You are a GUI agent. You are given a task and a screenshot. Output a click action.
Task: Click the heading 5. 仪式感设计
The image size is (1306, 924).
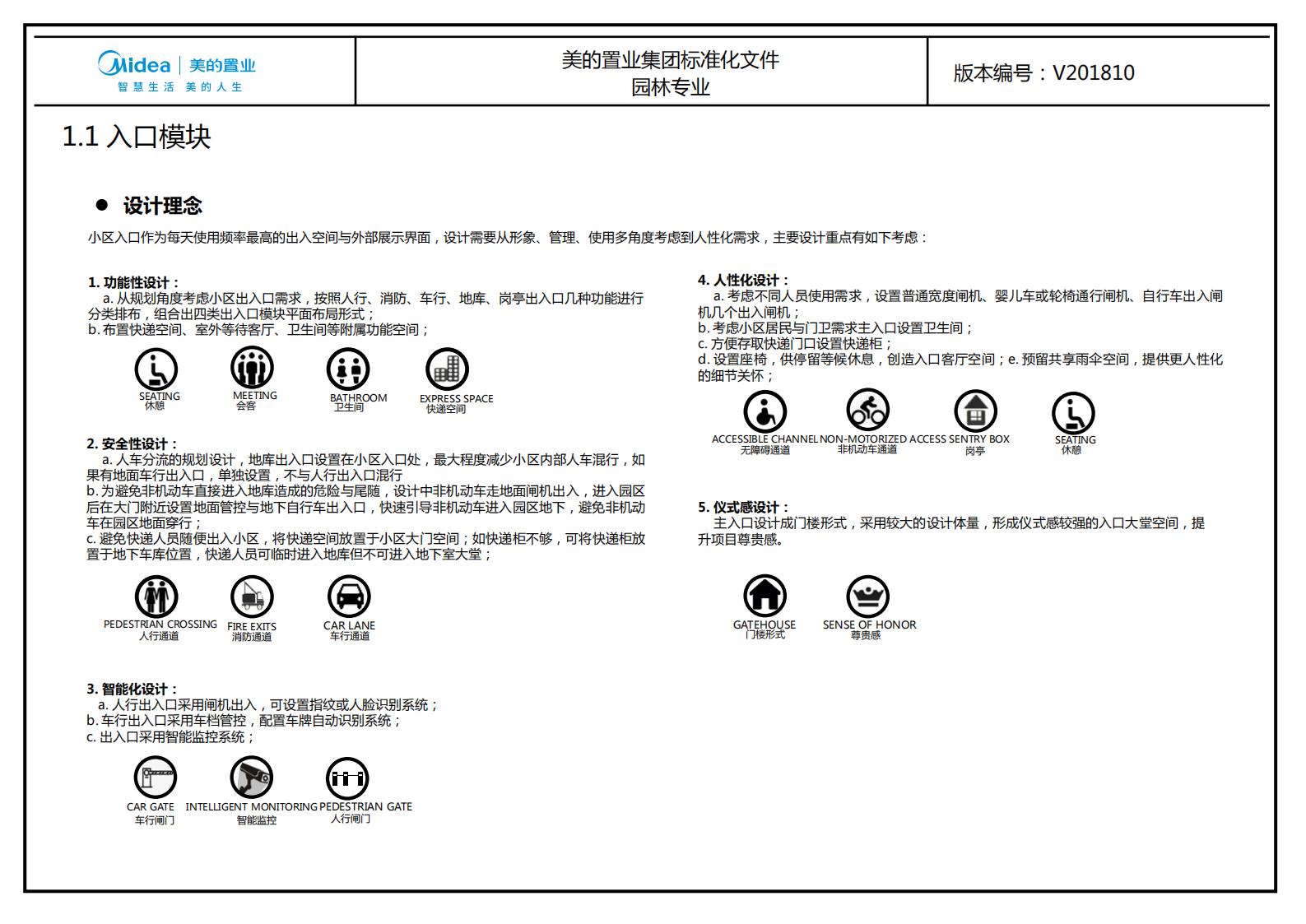tap(744, 508)
